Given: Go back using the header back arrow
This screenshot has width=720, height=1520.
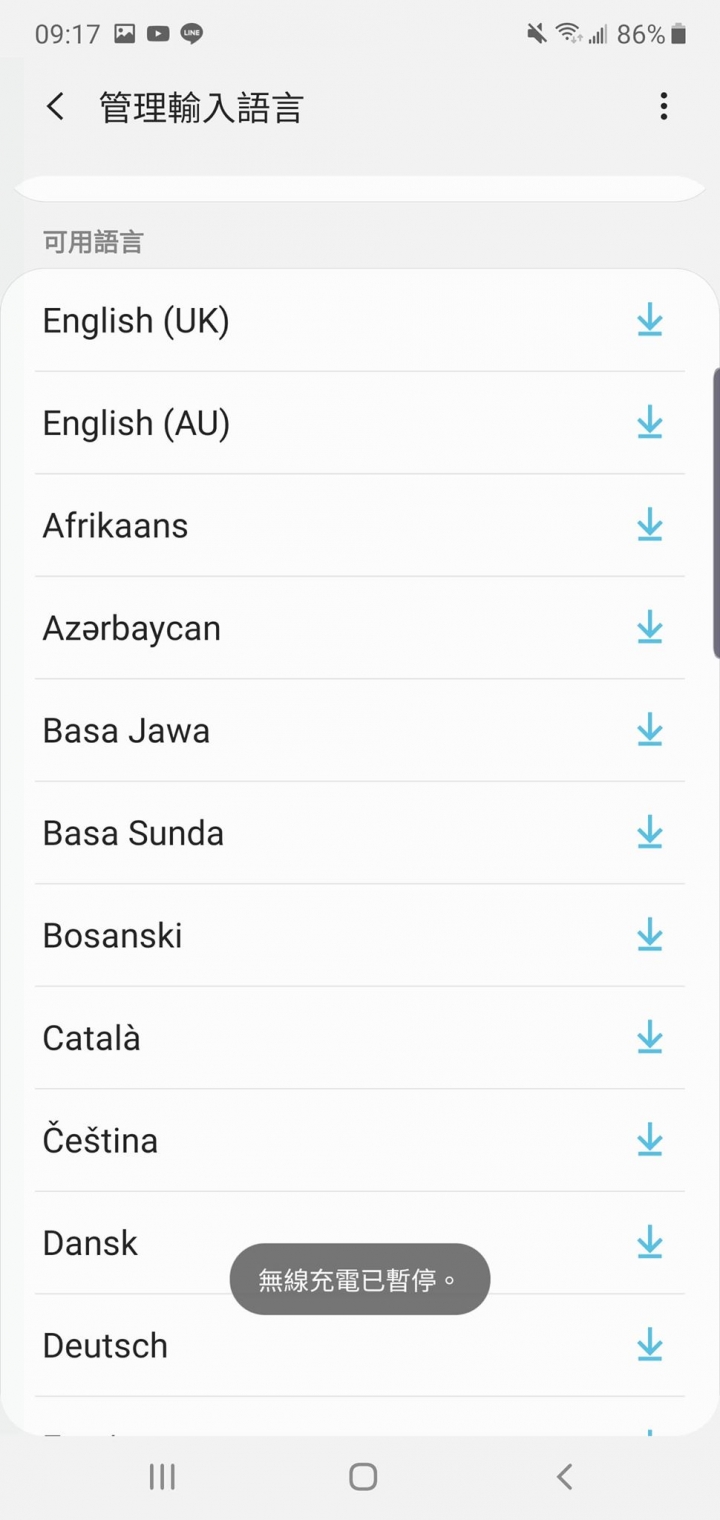Looking at the screenshot, I should pos(56,107).
